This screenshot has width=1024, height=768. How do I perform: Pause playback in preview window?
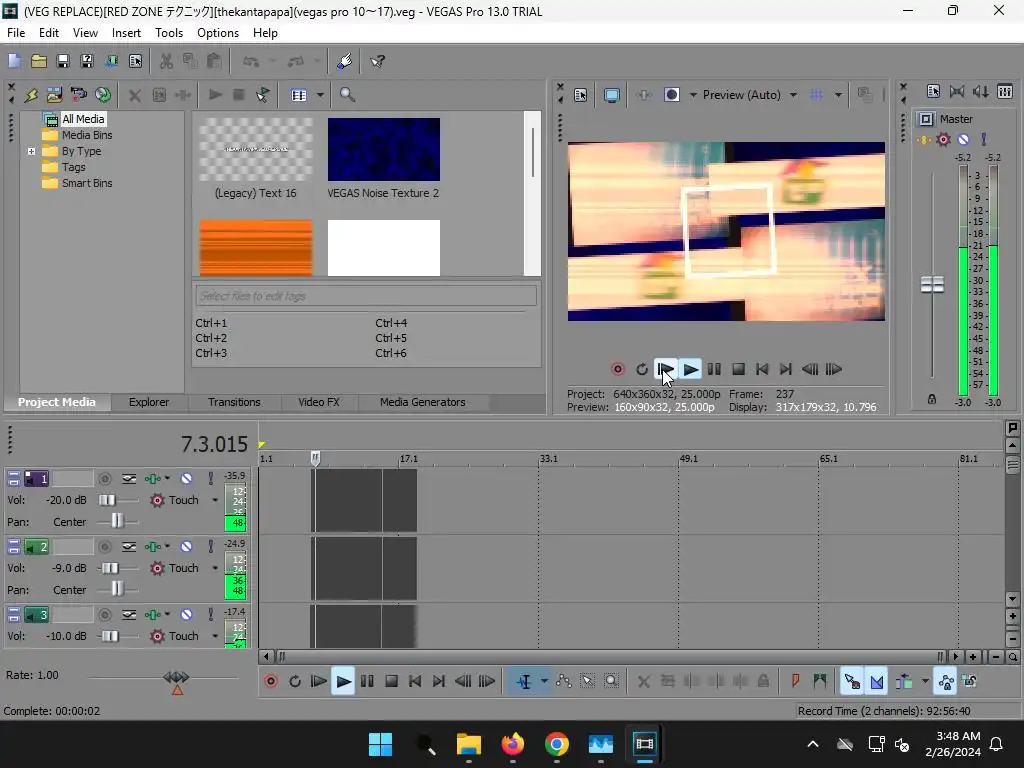(x=714, y=369)
